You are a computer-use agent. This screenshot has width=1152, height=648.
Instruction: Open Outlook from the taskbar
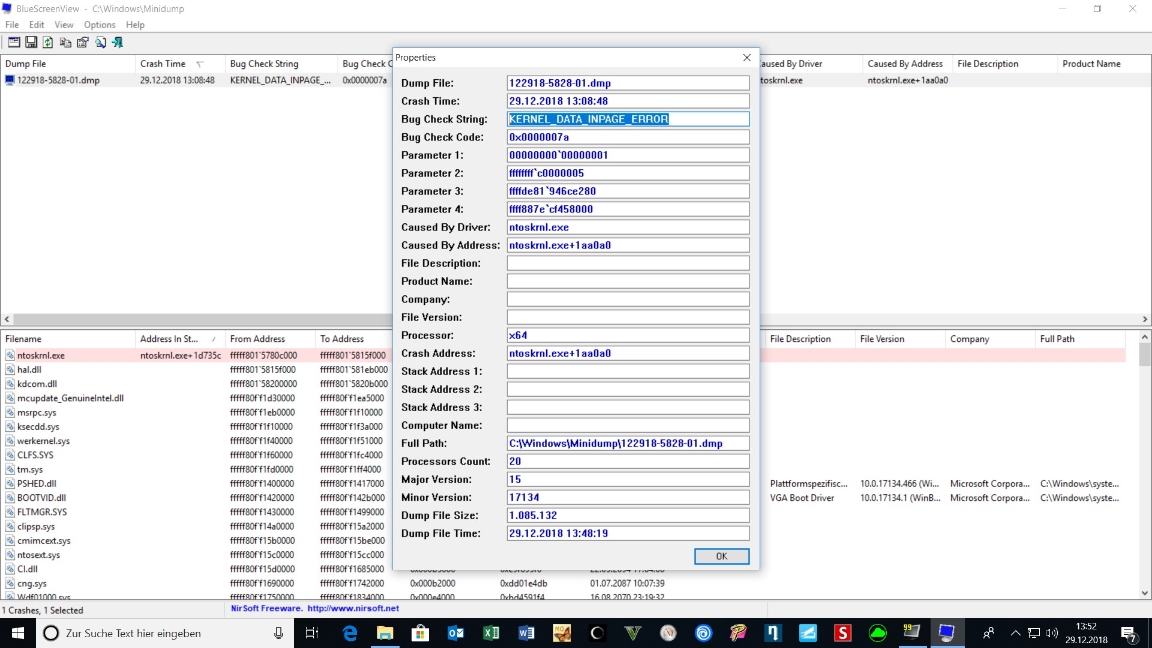coord(456,633)
